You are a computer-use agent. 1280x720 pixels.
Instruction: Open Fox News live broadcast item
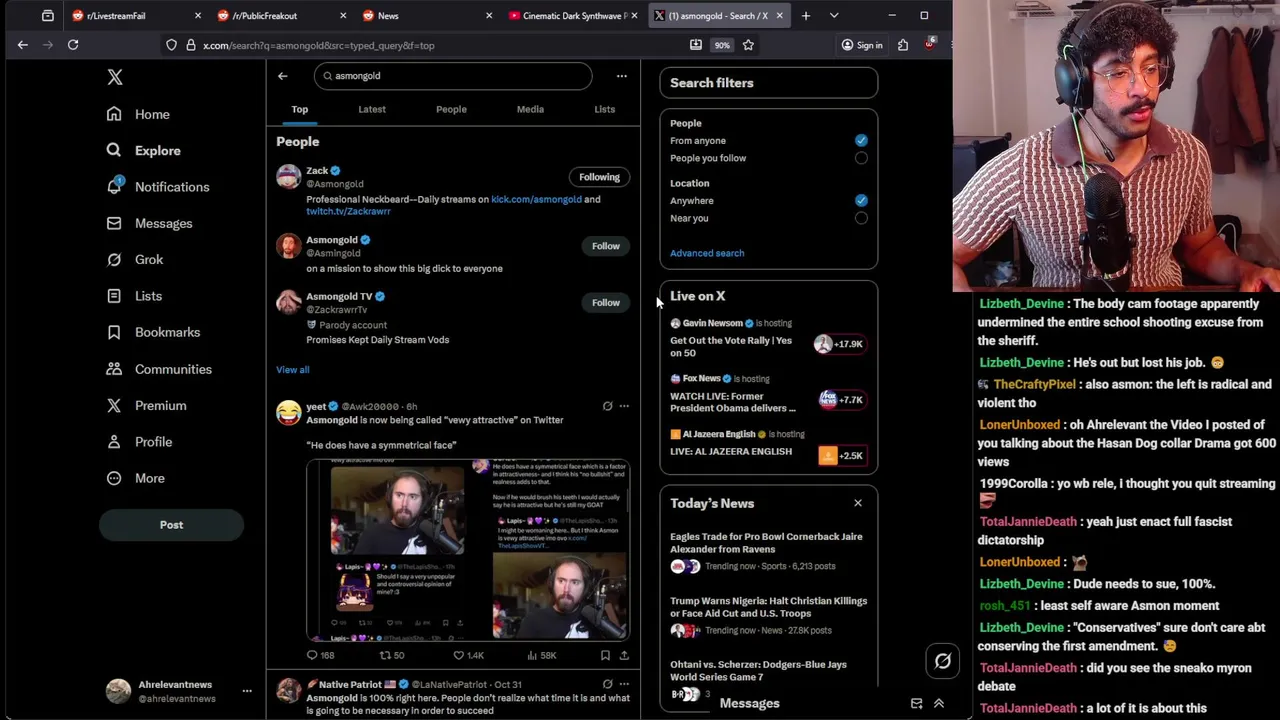pyautogui.click(x=768, y=395)
